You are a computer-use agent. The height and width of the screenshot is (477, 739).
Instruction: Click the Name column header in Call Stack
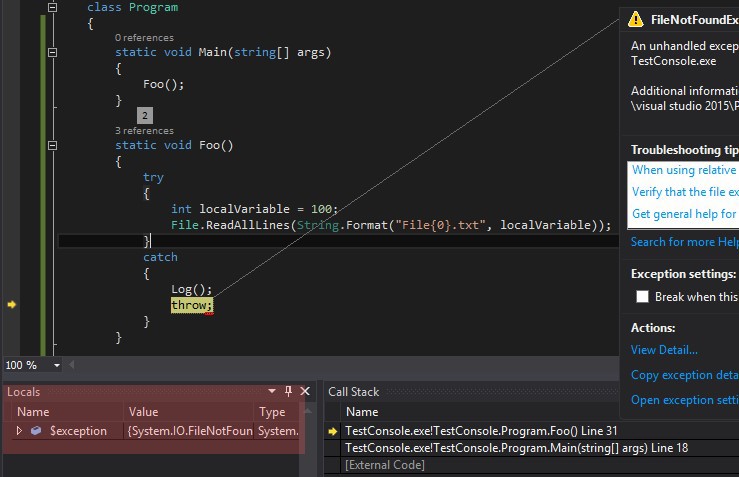click(x=362, y=412)
